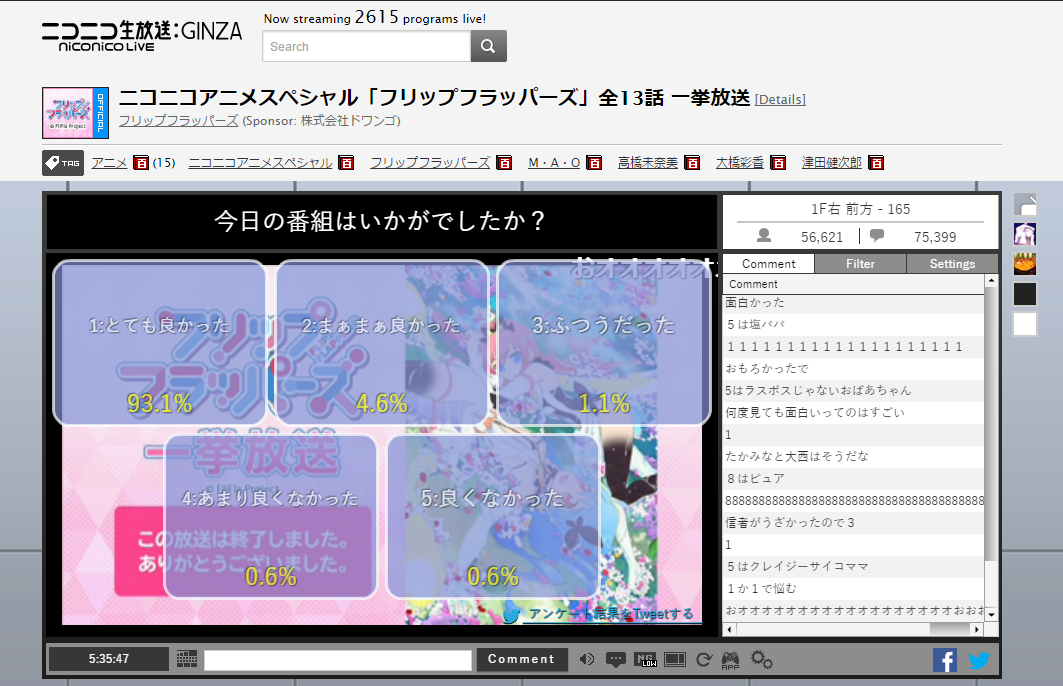The image size is (1063, 686).
Task: Click the elapsed time display 5:35:47
Action: point(108,659)
